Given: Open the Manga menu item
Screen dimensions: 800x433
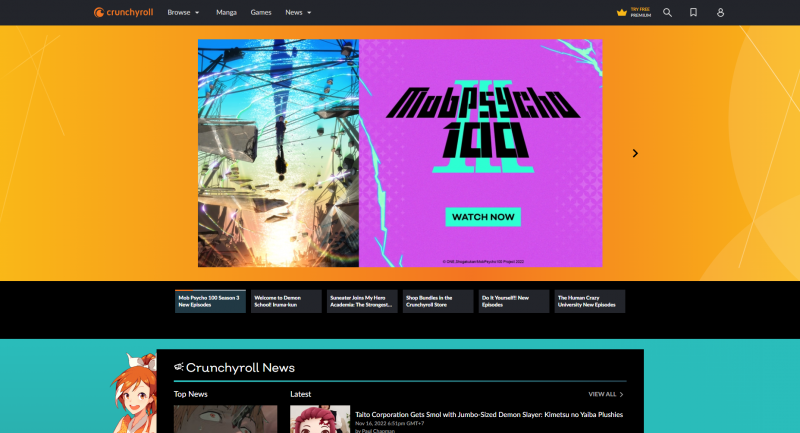Looking at the screenshot, I should [226, 12].
